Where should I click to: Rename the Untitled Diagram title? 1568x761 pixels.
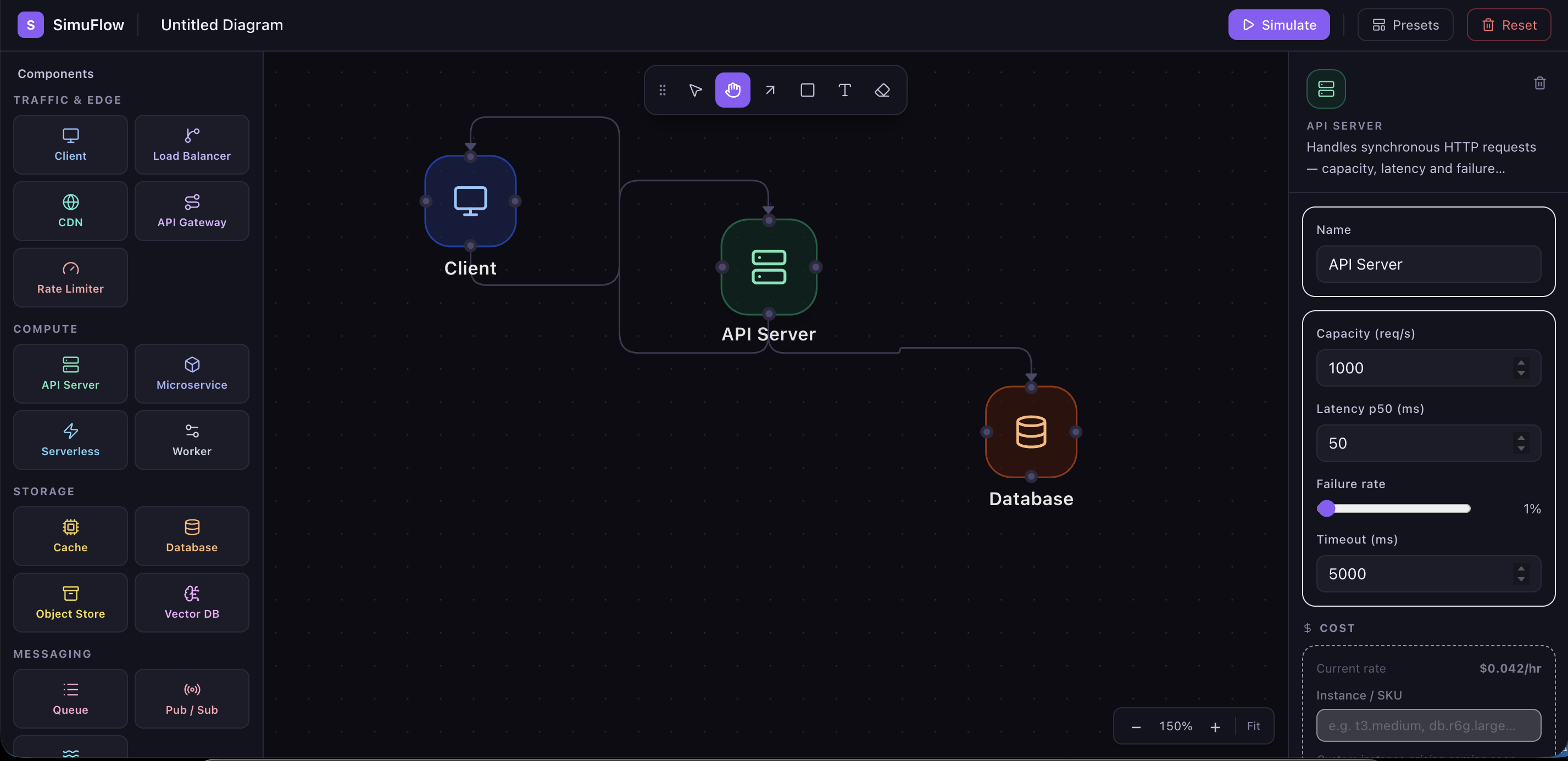coord(221,25)
